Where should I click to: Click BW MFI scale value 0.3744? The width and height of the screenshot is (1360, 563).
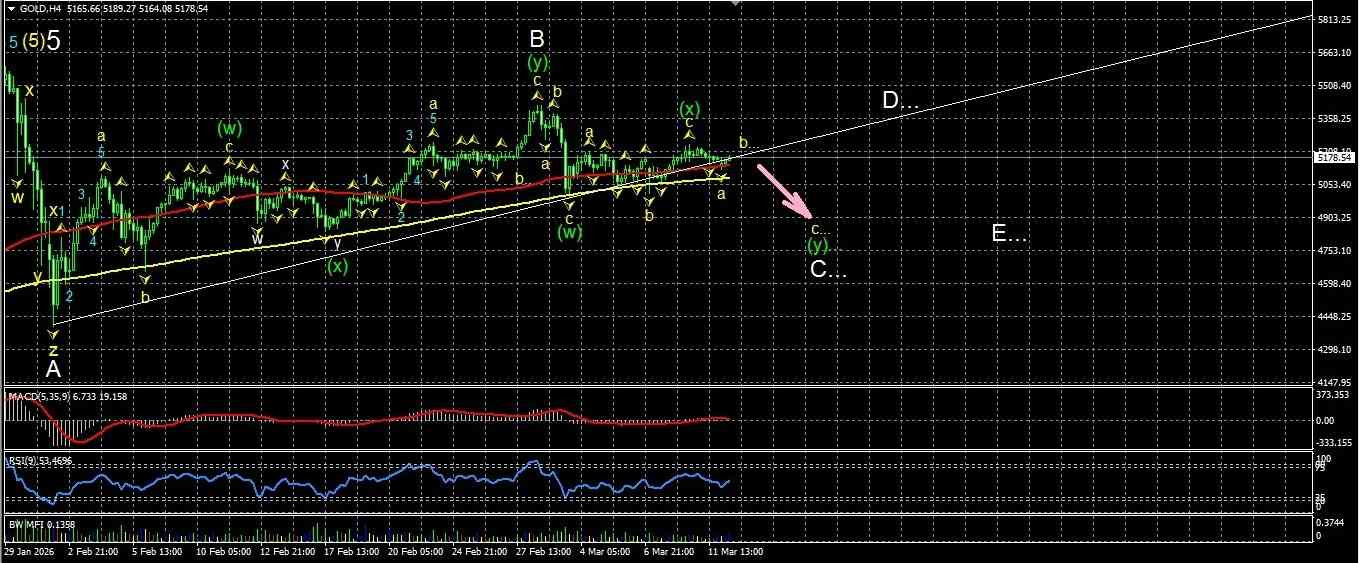pyautogui.click(x=1331, y=522)
